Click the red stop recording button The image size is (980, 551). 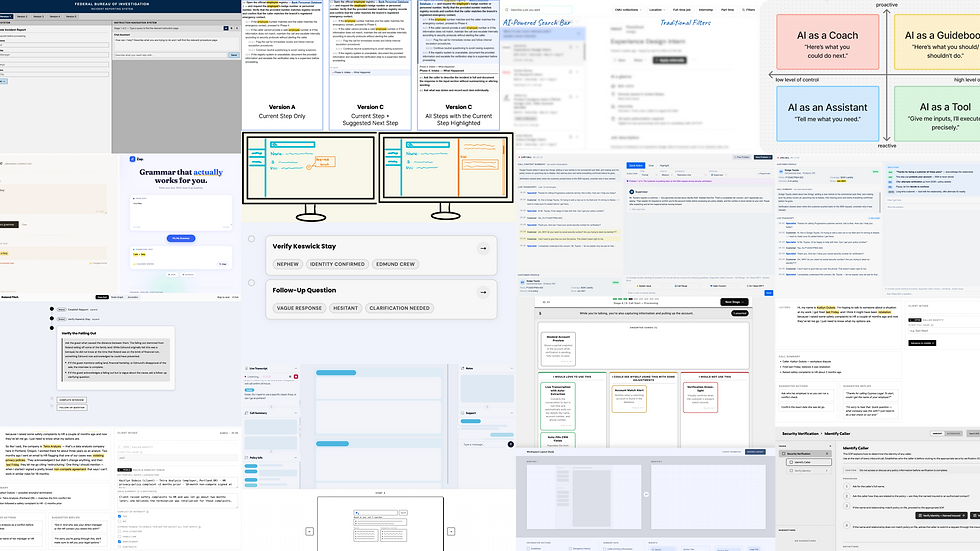point(296,377)
